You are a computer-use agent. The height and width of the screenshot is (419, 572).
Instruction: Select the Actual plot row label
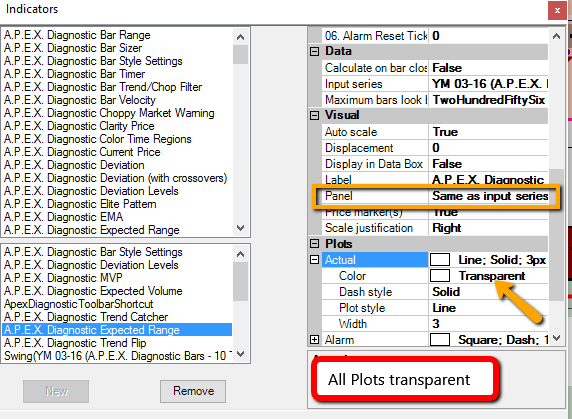coord(375,260)
